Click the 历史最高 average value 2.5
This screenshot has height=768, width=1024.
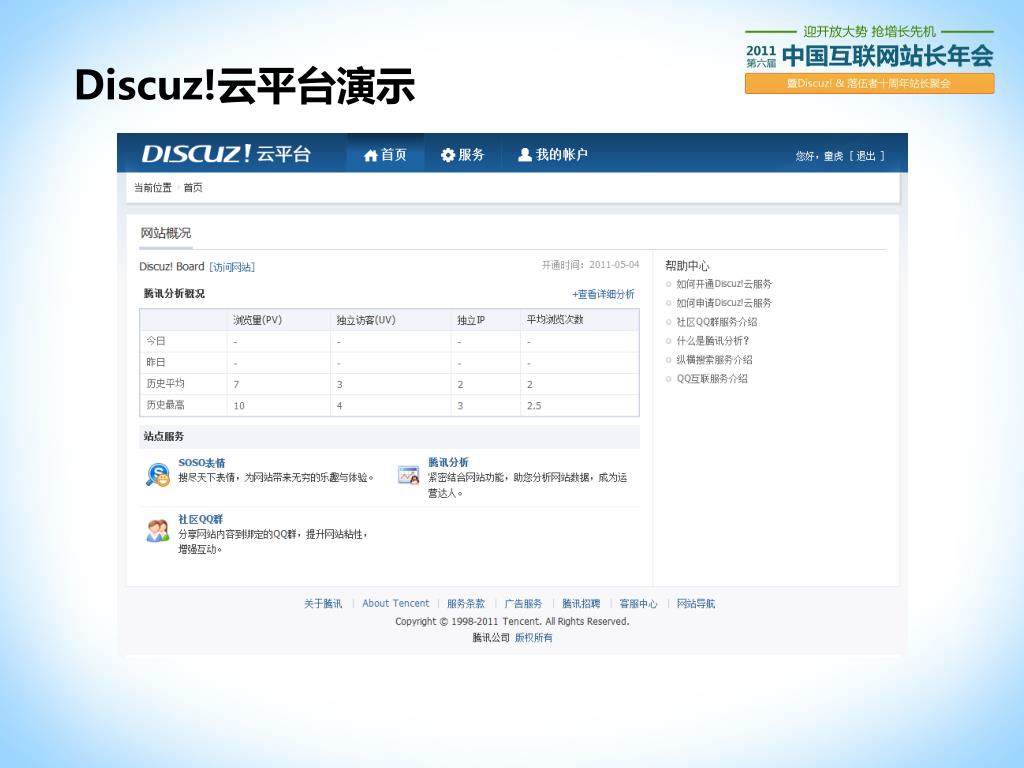pyautogui.click(x=534, y=406)
